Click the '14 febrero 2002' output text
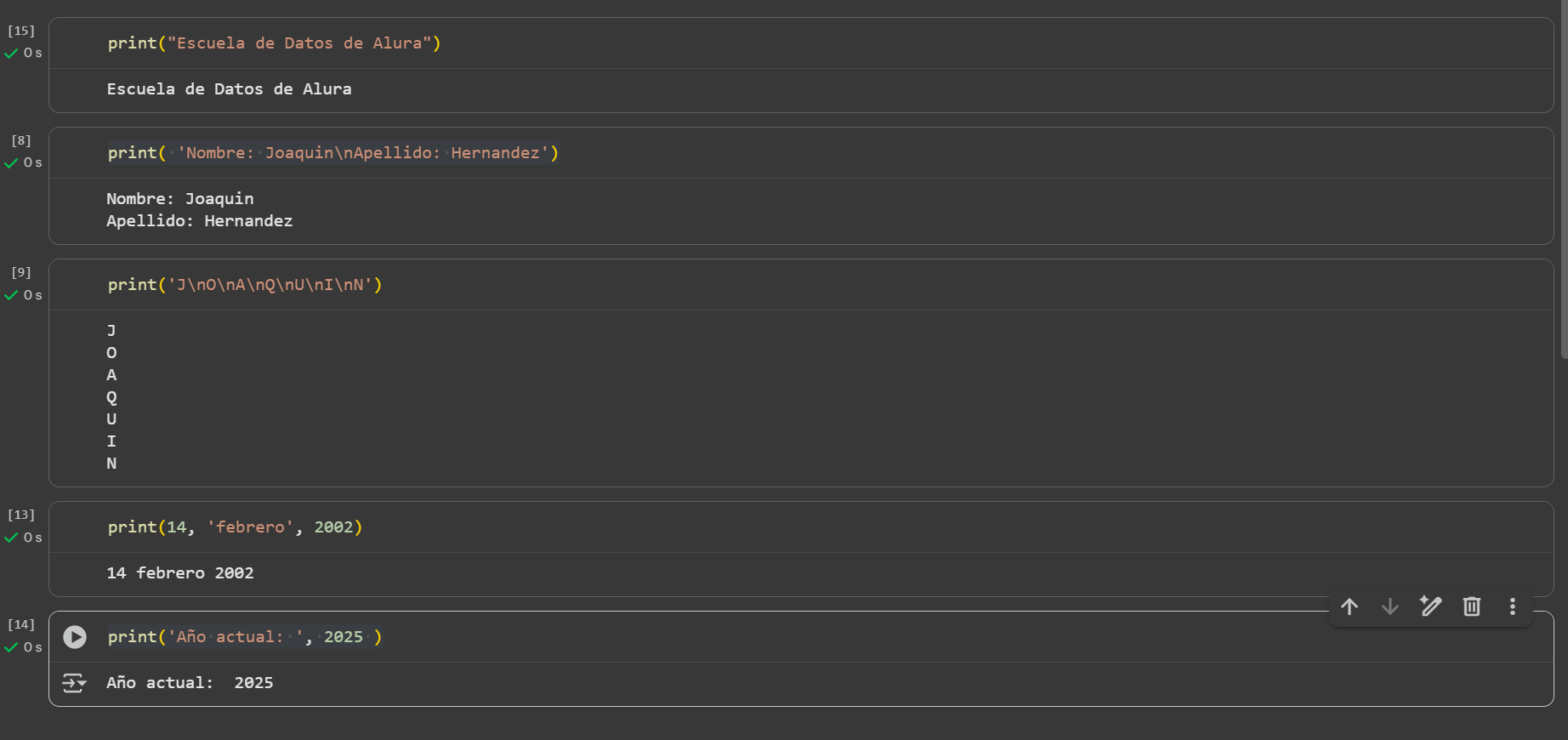The width and height of the screenshot is (1568, 740). [x=180, y=573]
